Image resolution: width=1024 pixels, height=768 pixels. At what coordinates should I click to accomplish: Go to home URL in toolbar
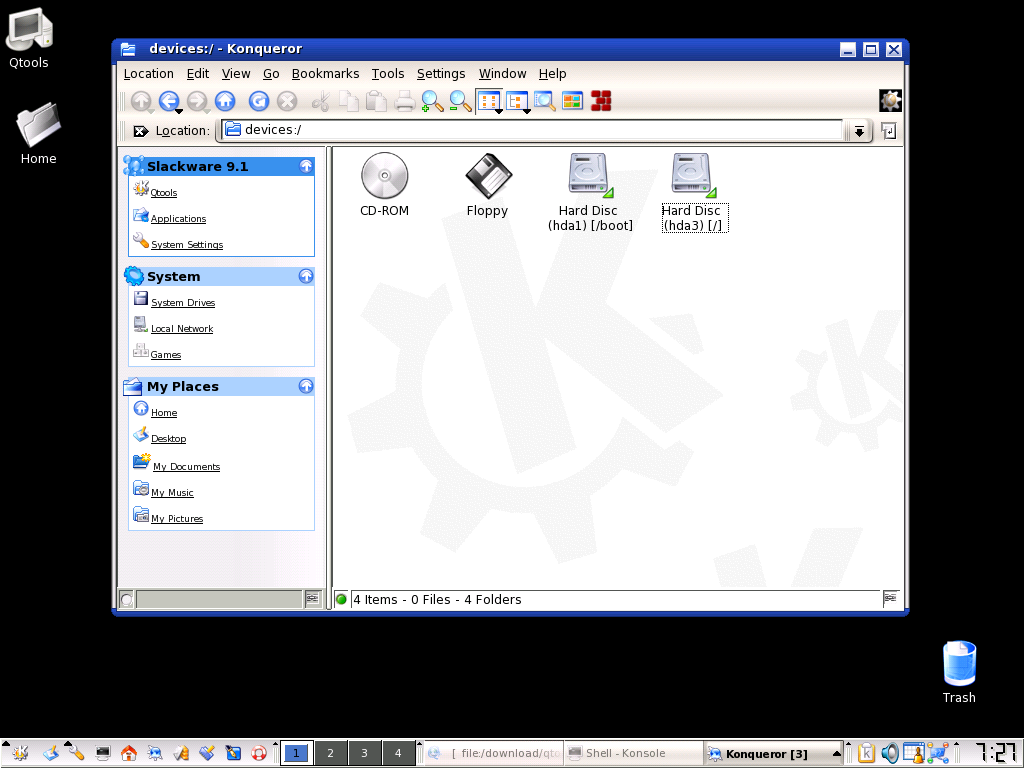(x=225, y=101)
